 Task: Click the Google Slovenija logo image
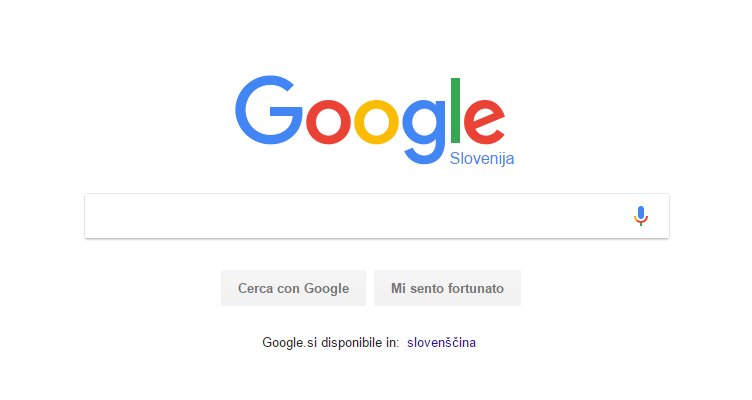coord(375,121)
